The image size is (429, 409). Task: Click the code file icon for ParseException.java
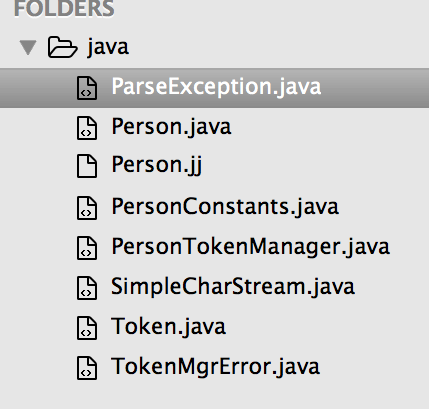pos(87,88)
